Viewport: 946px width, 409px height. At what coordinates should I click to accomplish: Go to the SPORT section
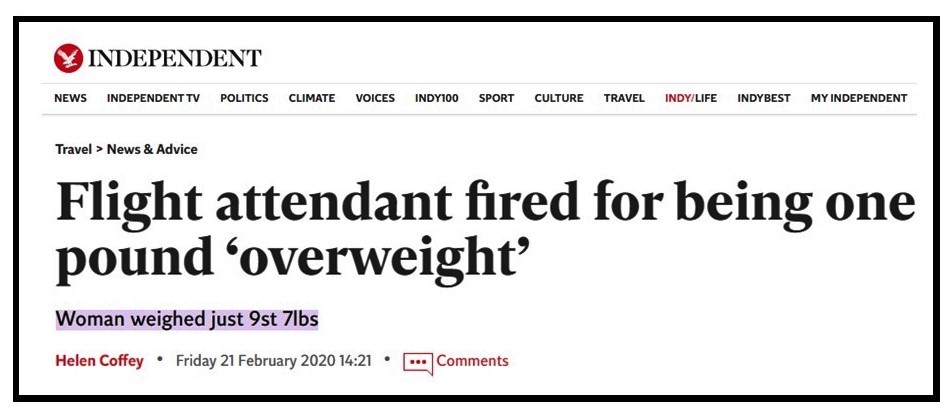point(496,98)
